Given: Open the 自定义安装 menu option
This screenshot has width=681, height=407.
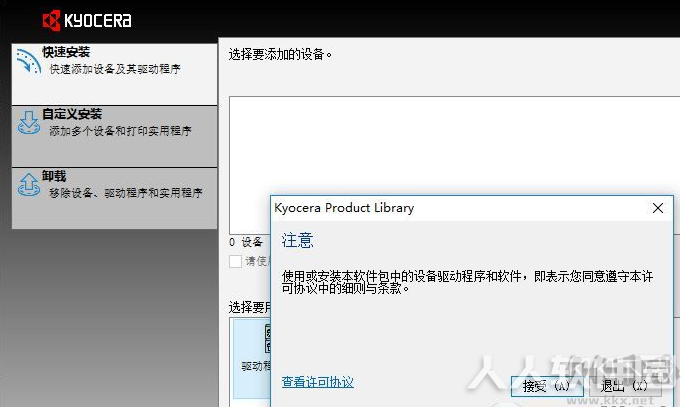Looking at the screenshot, I should coord(115,136).
